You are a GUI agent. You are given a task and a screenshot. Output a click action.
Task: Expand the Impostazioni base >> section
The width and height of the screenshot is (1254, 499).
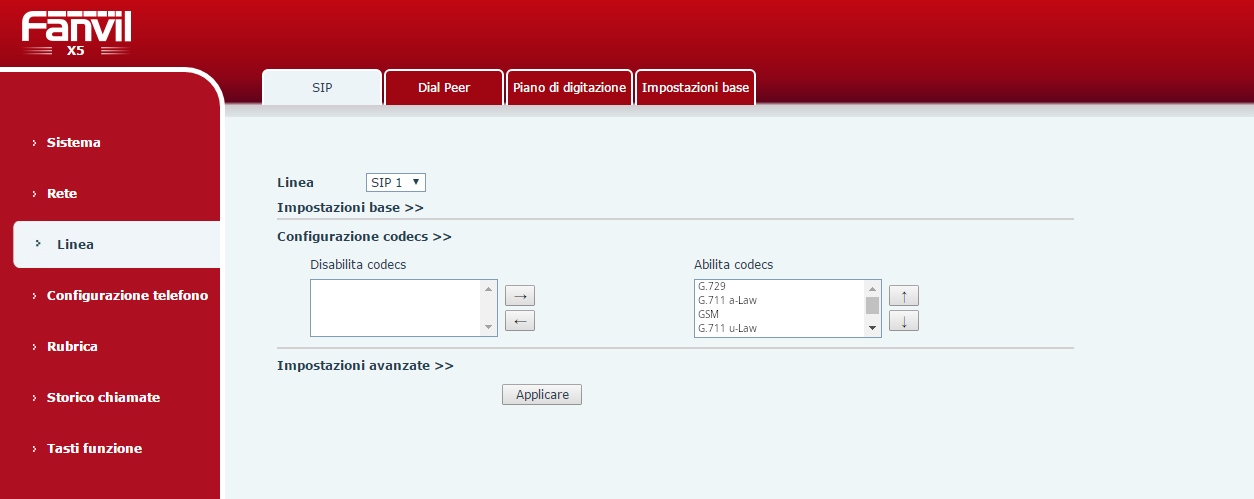pos(350,207)
